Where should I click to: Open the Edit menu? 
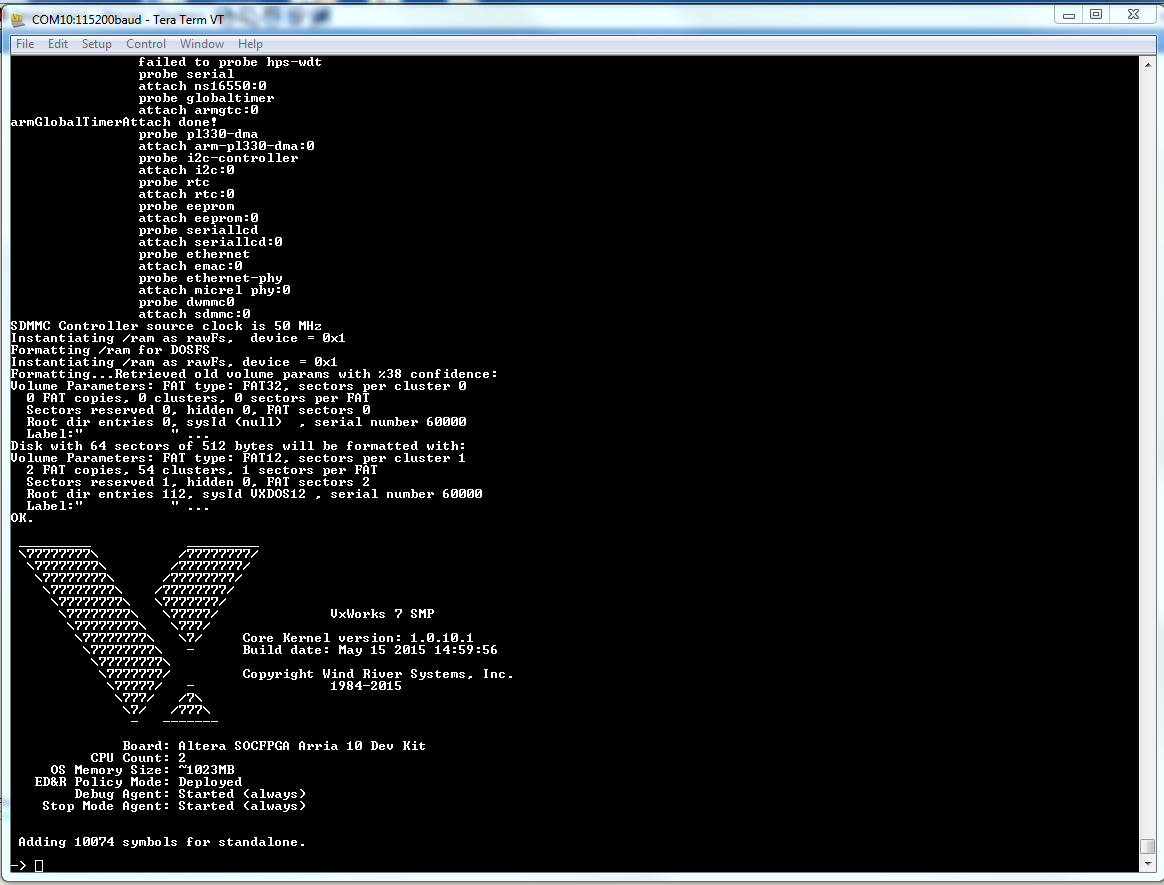click(x=58, y=44)
